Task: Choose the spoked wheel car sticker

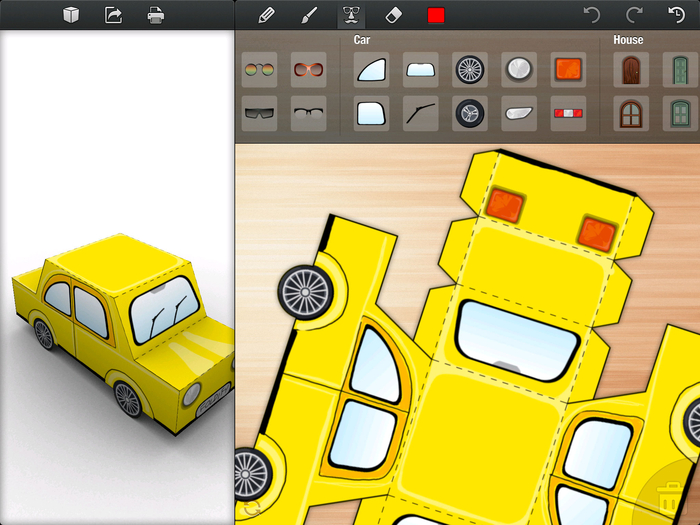Action: click(x=469, y=69)
